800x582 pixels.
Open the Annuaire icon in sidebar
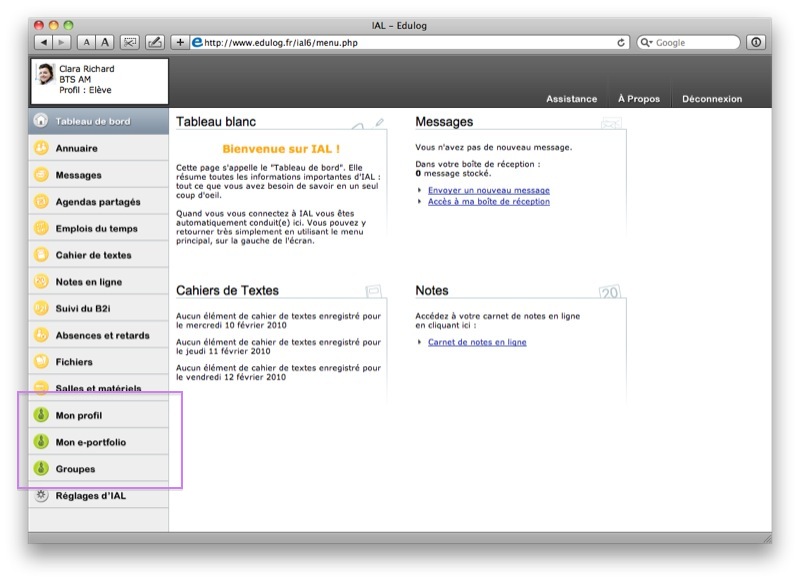click(x=41, y=148)
